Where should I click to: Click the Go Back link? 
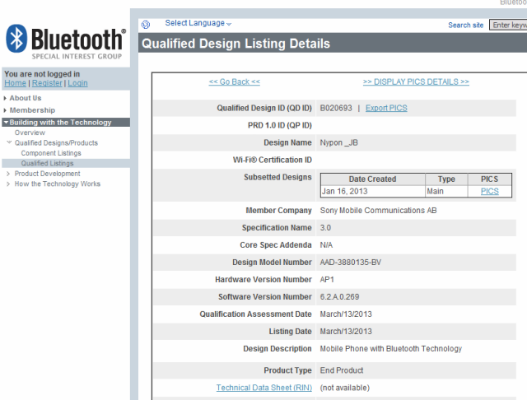pyautogui.click(x=234, y=82)
